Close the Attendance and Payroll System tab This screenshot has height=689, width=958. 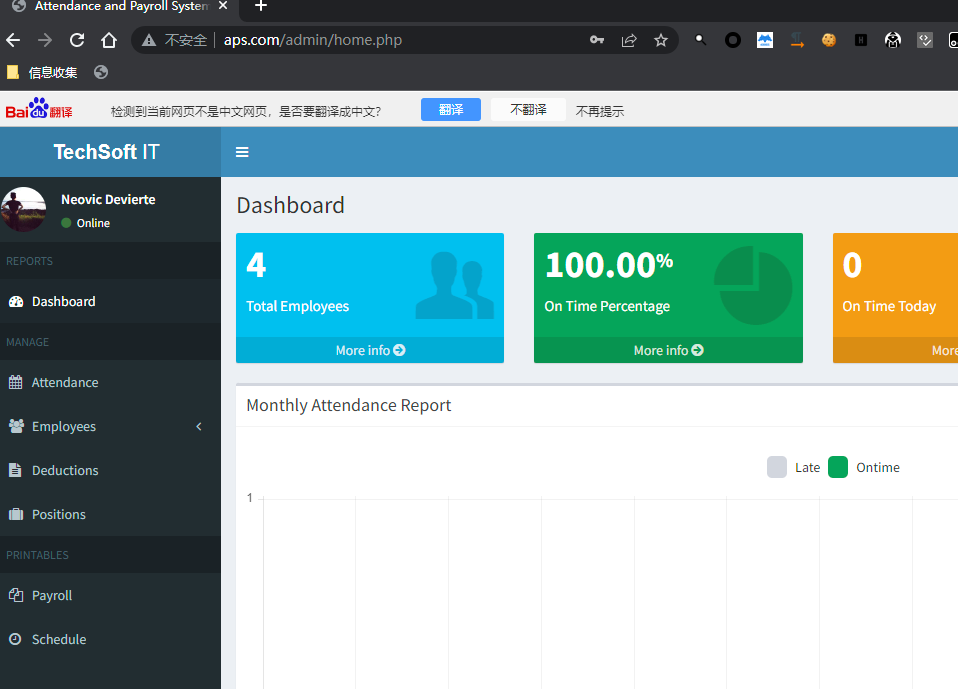pos(223,5)
